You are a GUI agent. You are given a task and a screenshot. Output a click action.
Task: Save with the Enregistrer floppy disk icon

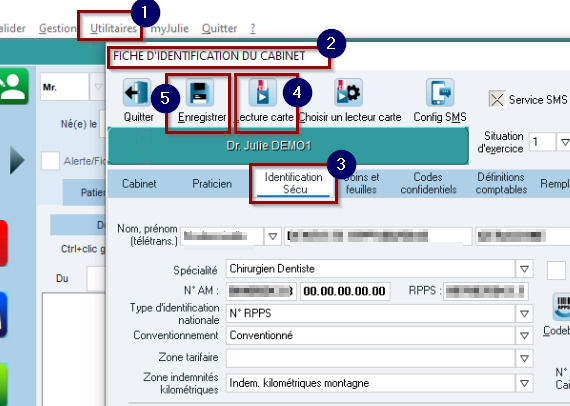pyautogui.click(x=200, y=93)
